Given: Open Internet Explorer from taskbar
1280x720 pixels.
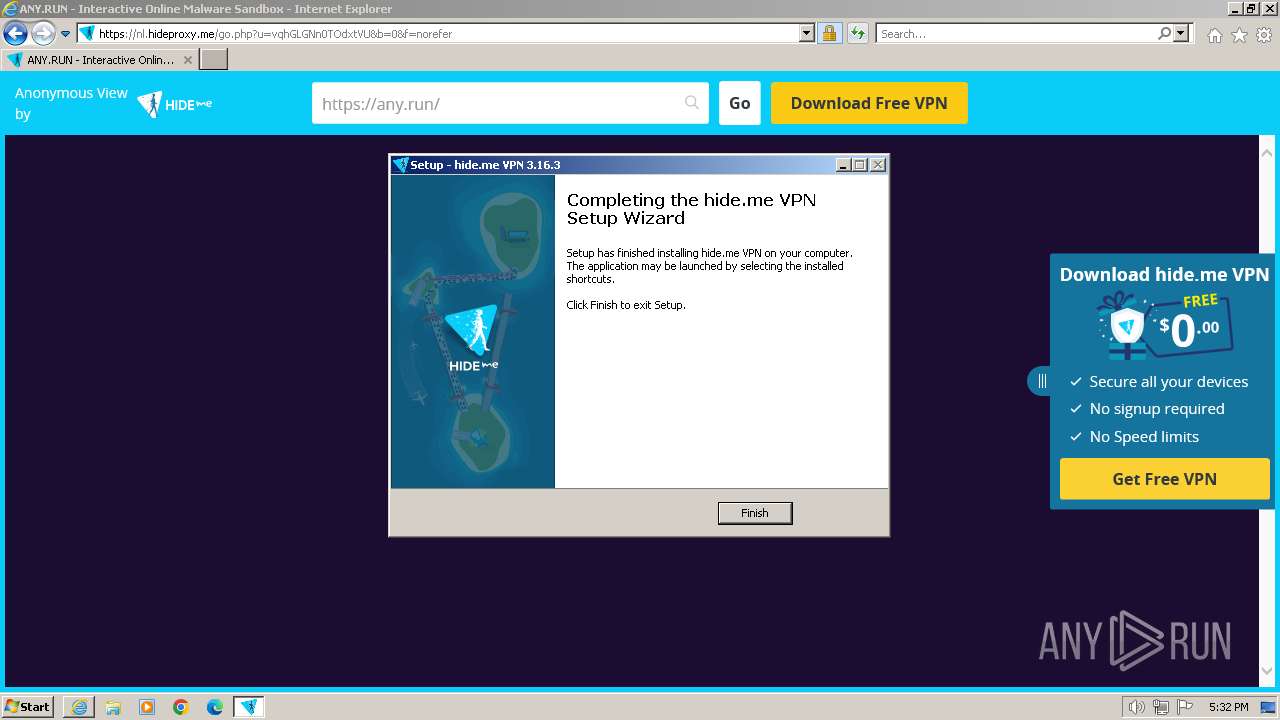Looking at the screenshot, I should point(79,707).
